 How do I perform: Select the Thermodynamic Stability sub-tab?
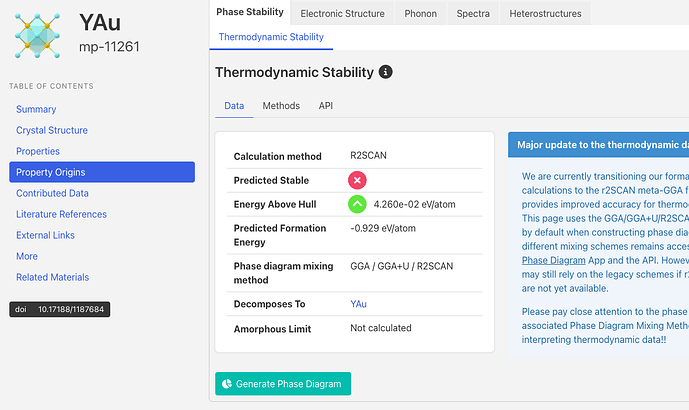click(271, 37)
